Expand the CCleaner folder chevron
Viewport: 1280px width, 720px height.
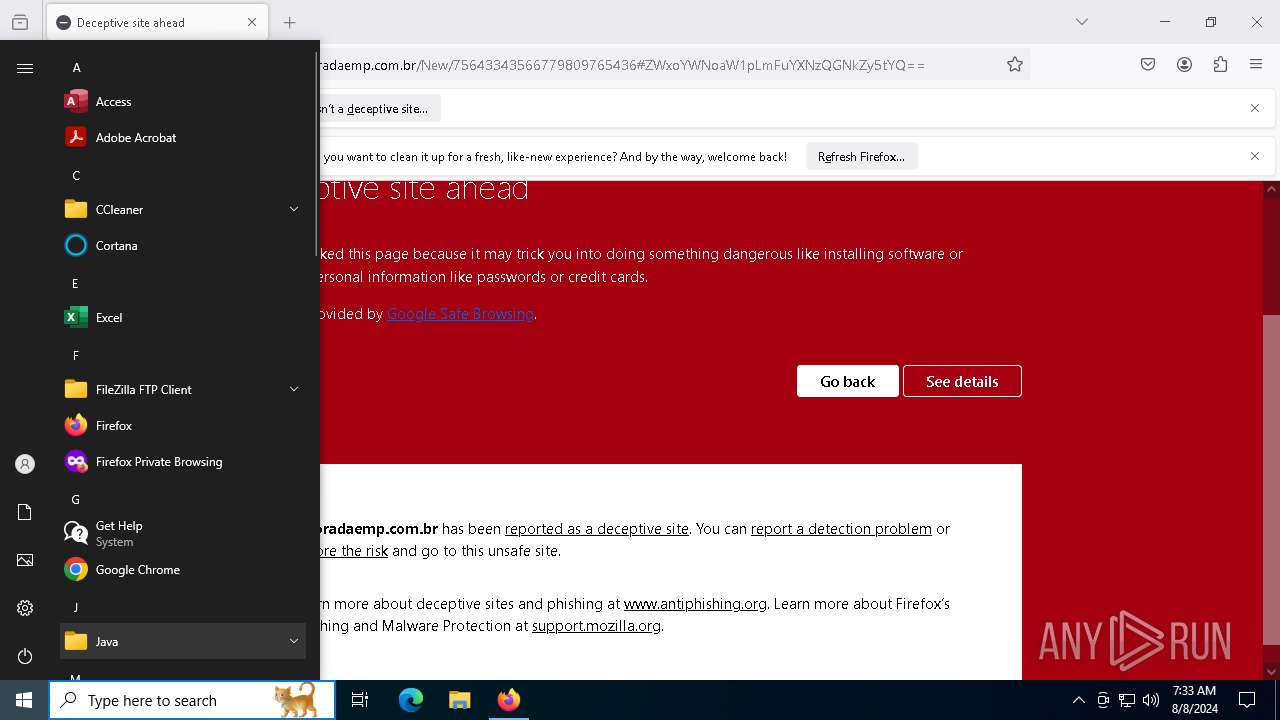click(x=294, y=209)
